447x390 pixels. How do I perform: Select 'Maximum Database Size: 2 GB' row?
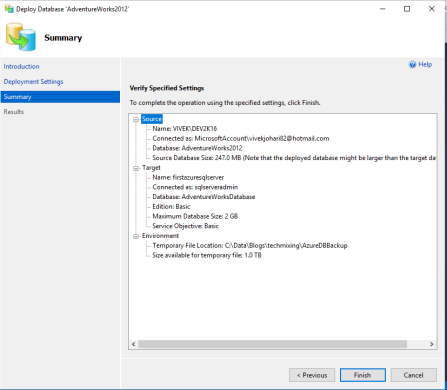pos(195,216)
